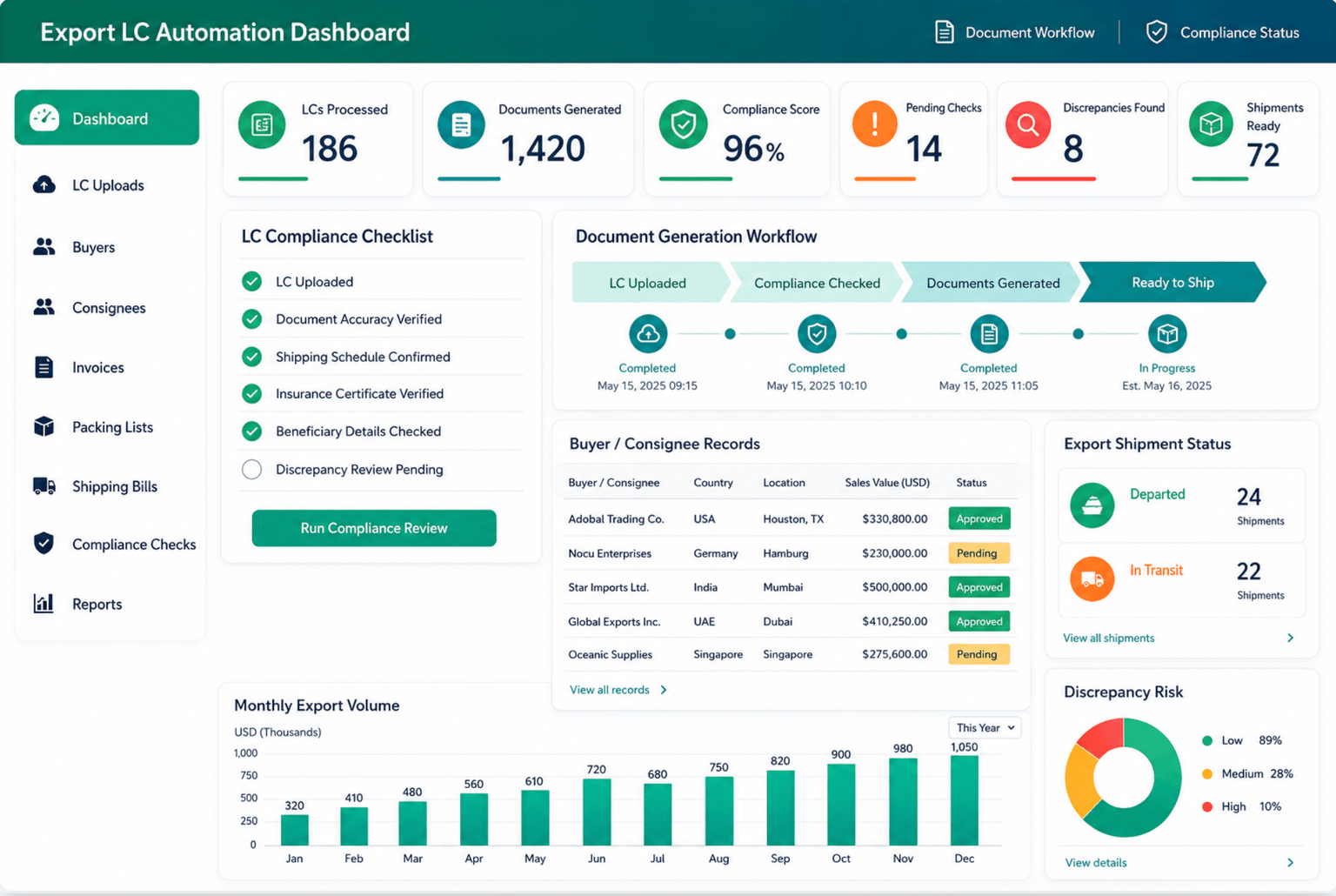Image resolution: width=1336 pixels, height=896 pixels.
Task: Click the cloud upload workflow step icon
Action: pos(648,334)
